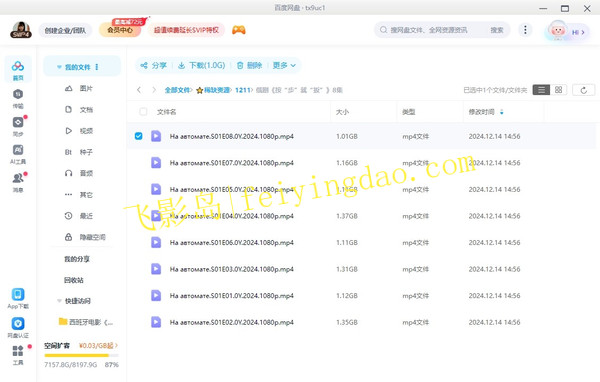Click the file icon of S01E02 video
This screenshot has width=600, height=382.
click(x=156, y=322)
